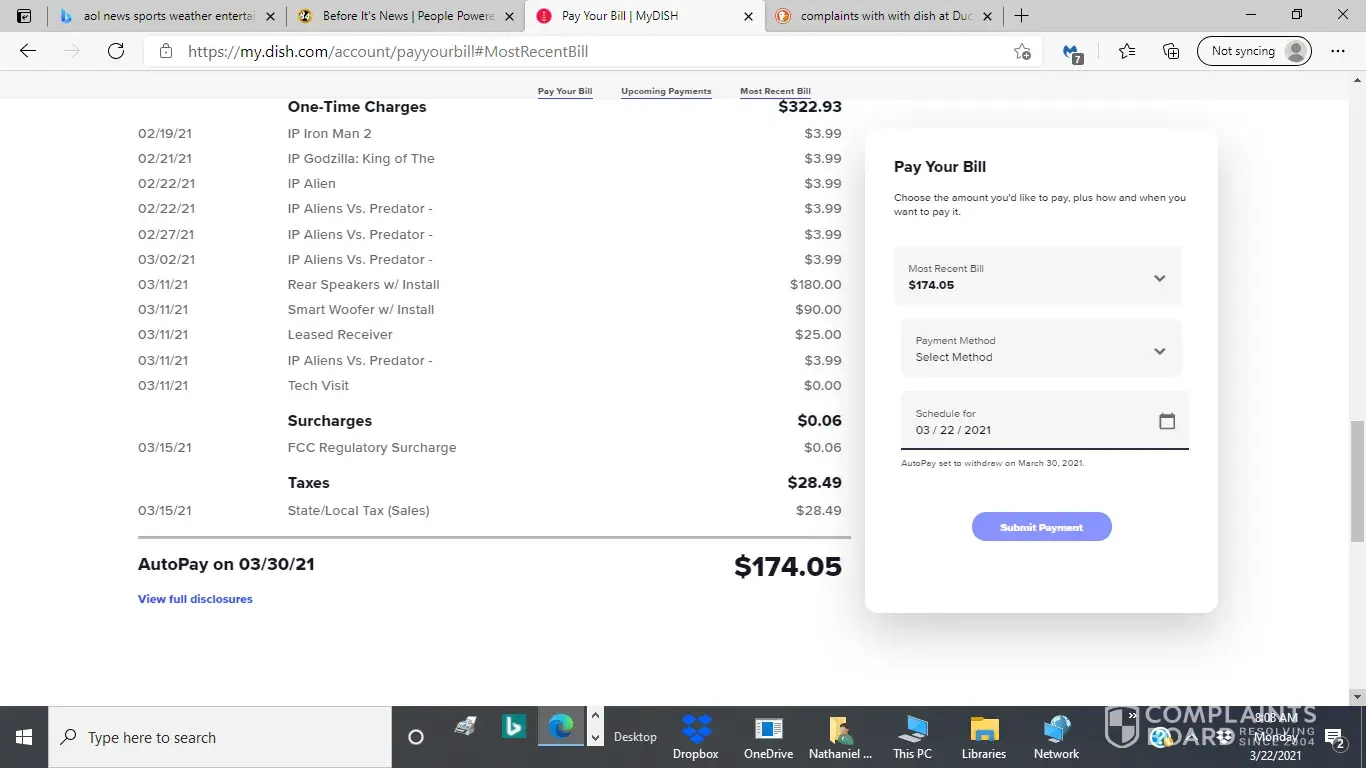The width and height of the screenshot is (1366, 768).
Task: Expand the Payment Method dropdown
Action: tap(1159, 350)
